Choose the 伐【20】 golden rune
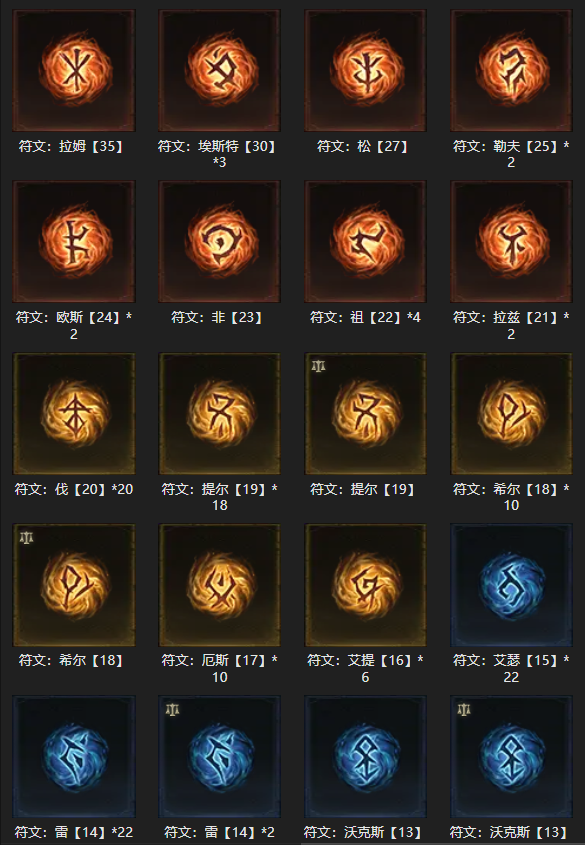This screenshot has height=845, width=585. (74, 413)
